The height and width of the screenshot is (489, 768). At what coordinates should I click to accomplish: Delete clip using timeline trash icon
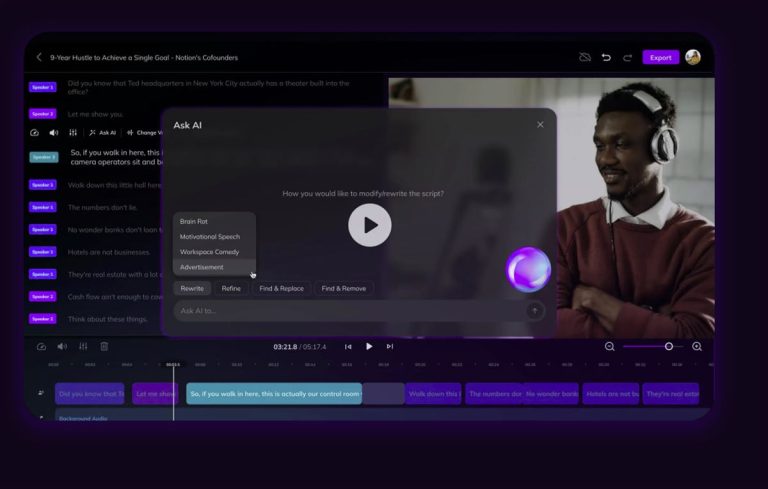point(104,346)
